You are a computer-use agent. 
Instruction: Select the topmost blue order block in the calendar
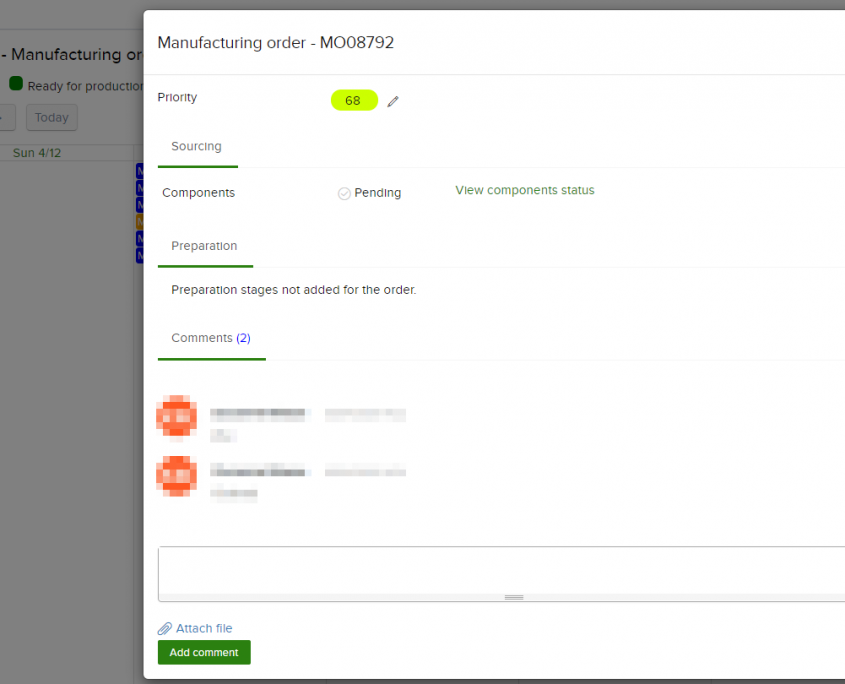coord(140,170)
